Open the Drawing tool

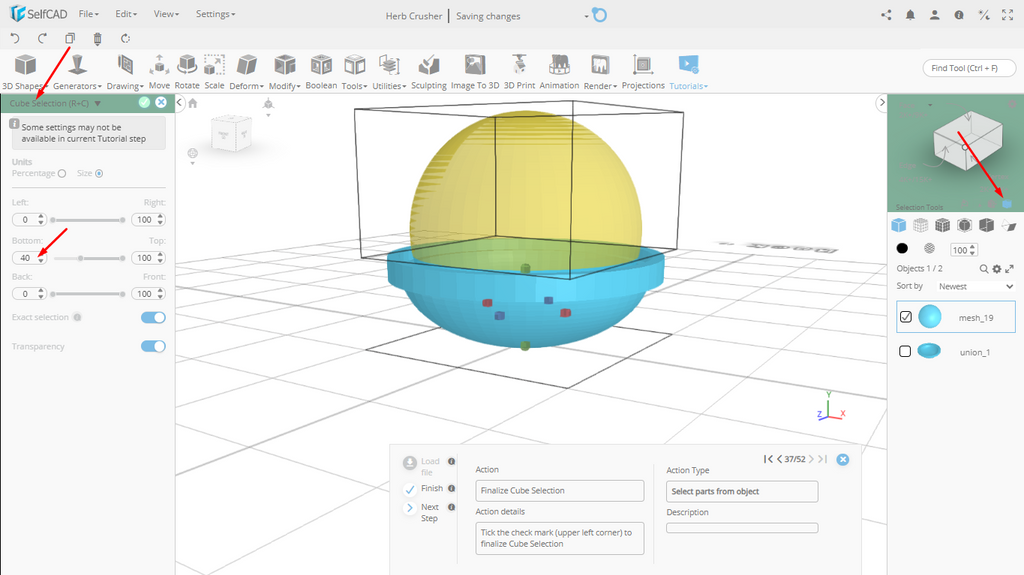(x=125, y=72)
